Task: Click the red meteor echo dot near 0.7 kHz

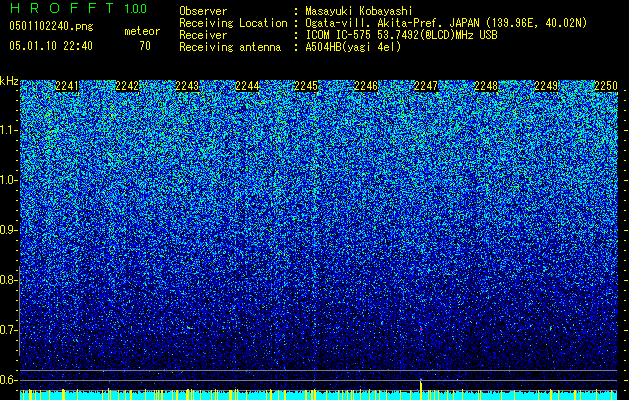Action: 421,329
